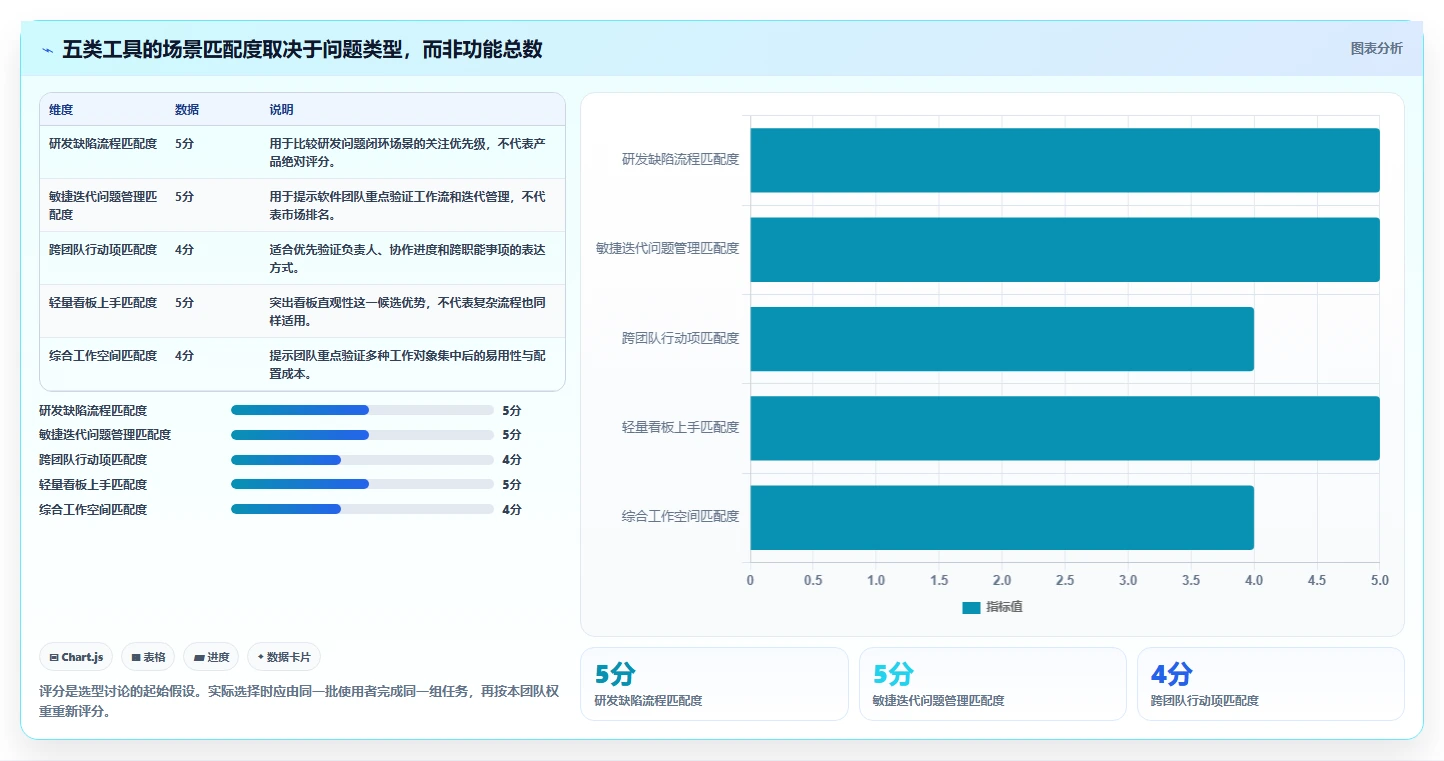The height and width of the screenshot is (761, 1444).
Task: Click chart bar for 轻量看板上手匹配度
Action: (x=1065, y=428)
